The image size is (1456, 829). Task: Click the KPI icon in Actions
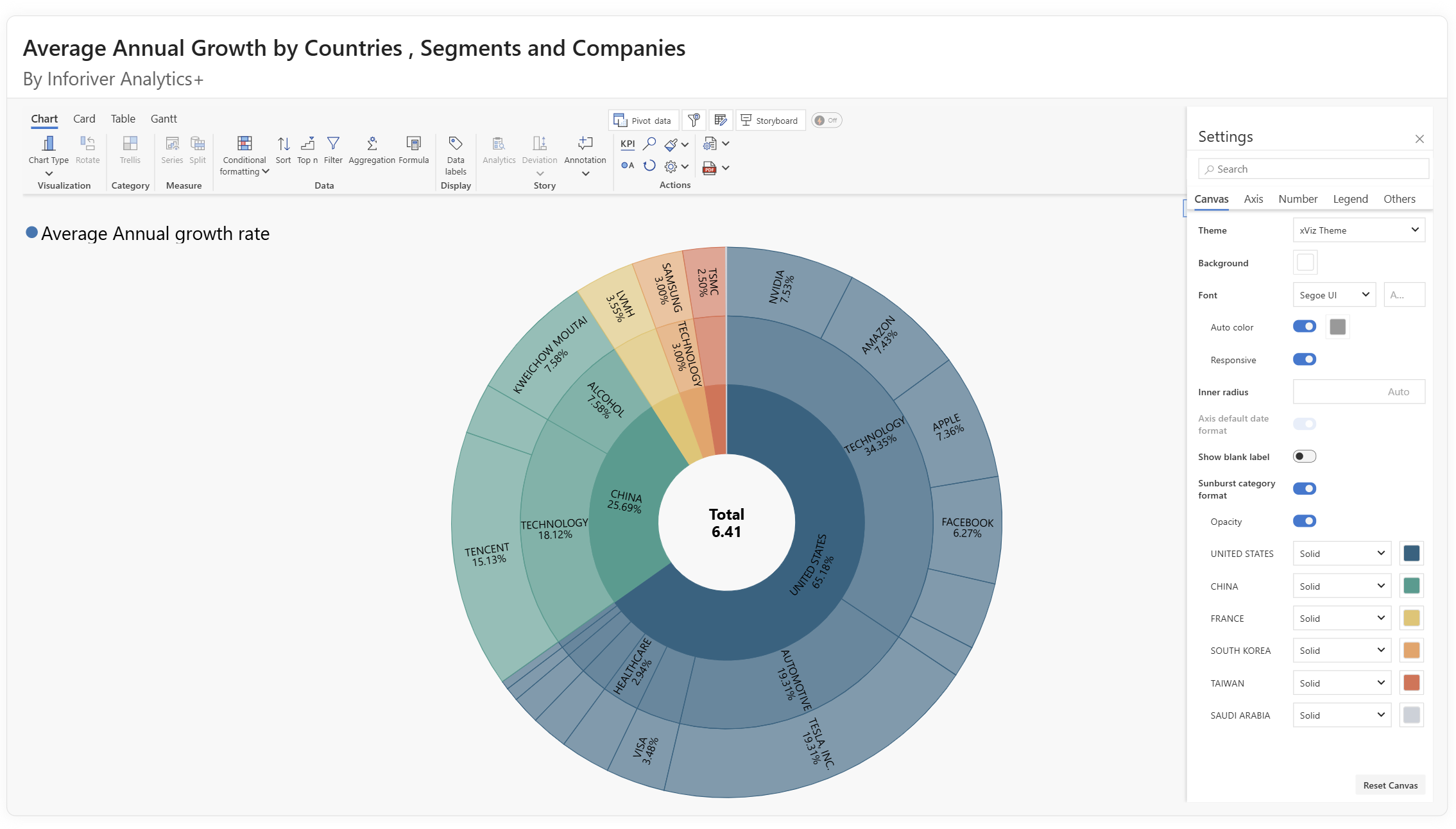click(628, 144)
